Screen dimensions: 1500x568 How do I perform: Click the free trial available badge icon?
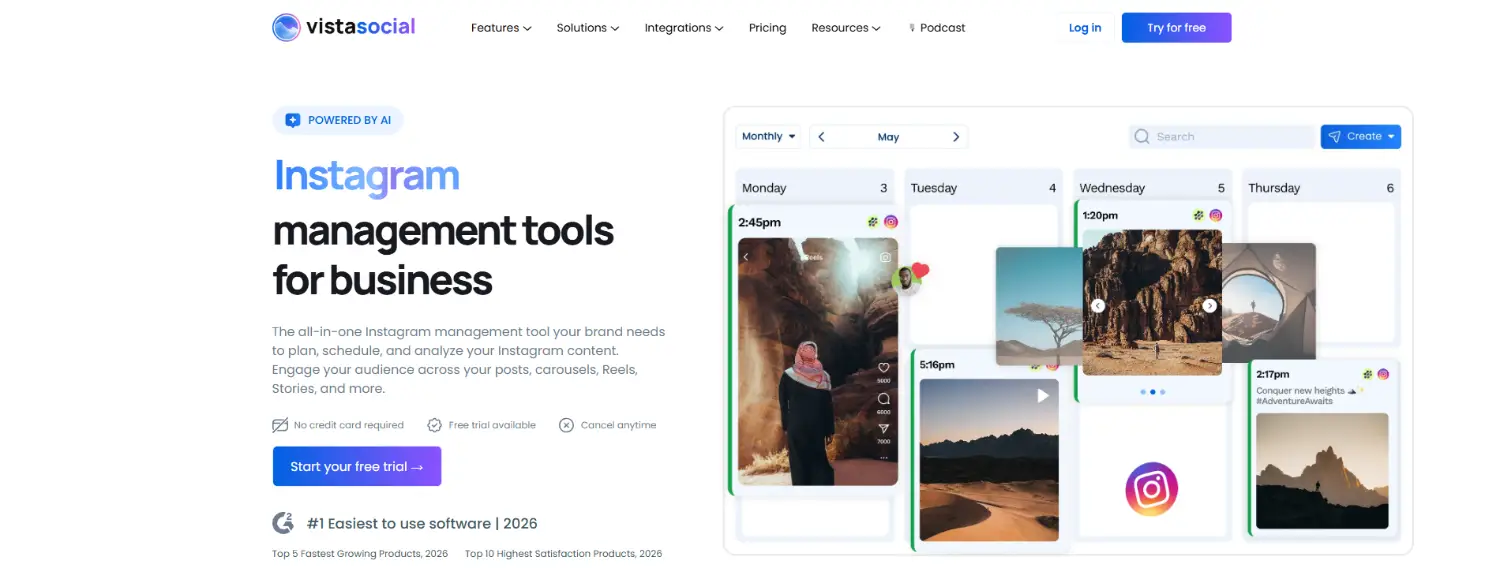(434, 425)
